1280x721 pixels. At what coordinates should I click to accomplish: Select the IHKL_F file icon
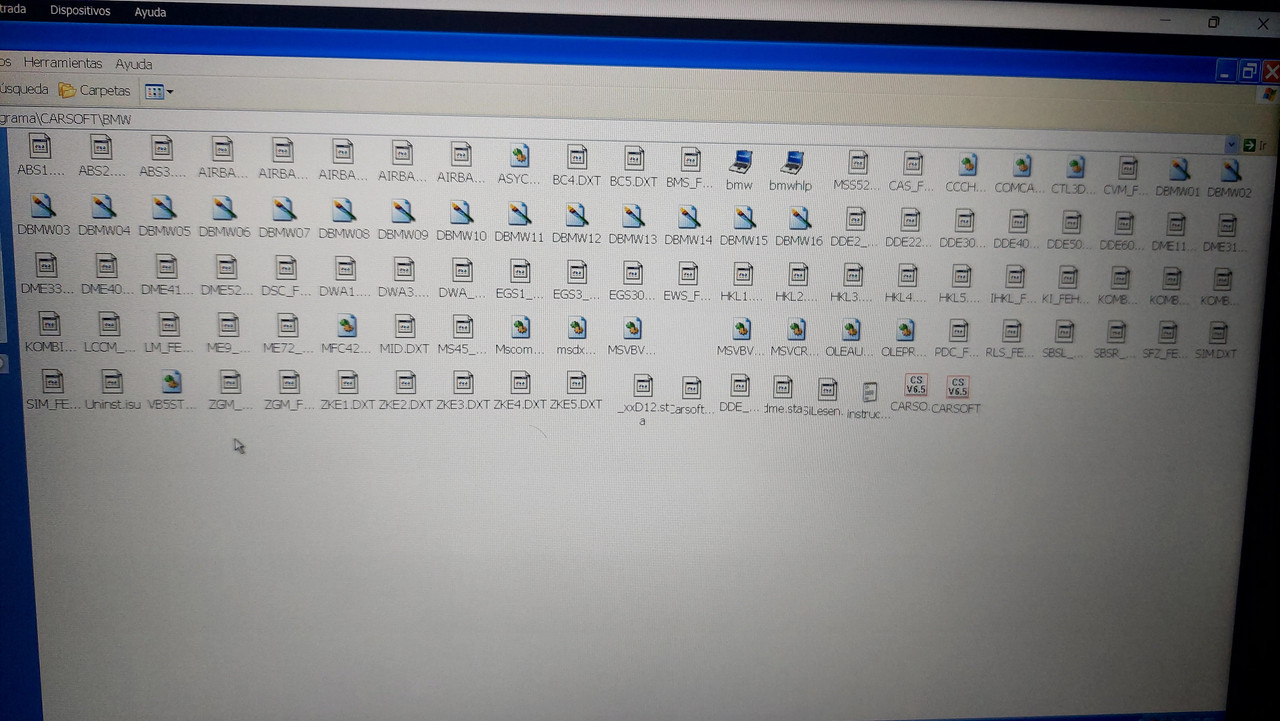(x=1014, y=277)
